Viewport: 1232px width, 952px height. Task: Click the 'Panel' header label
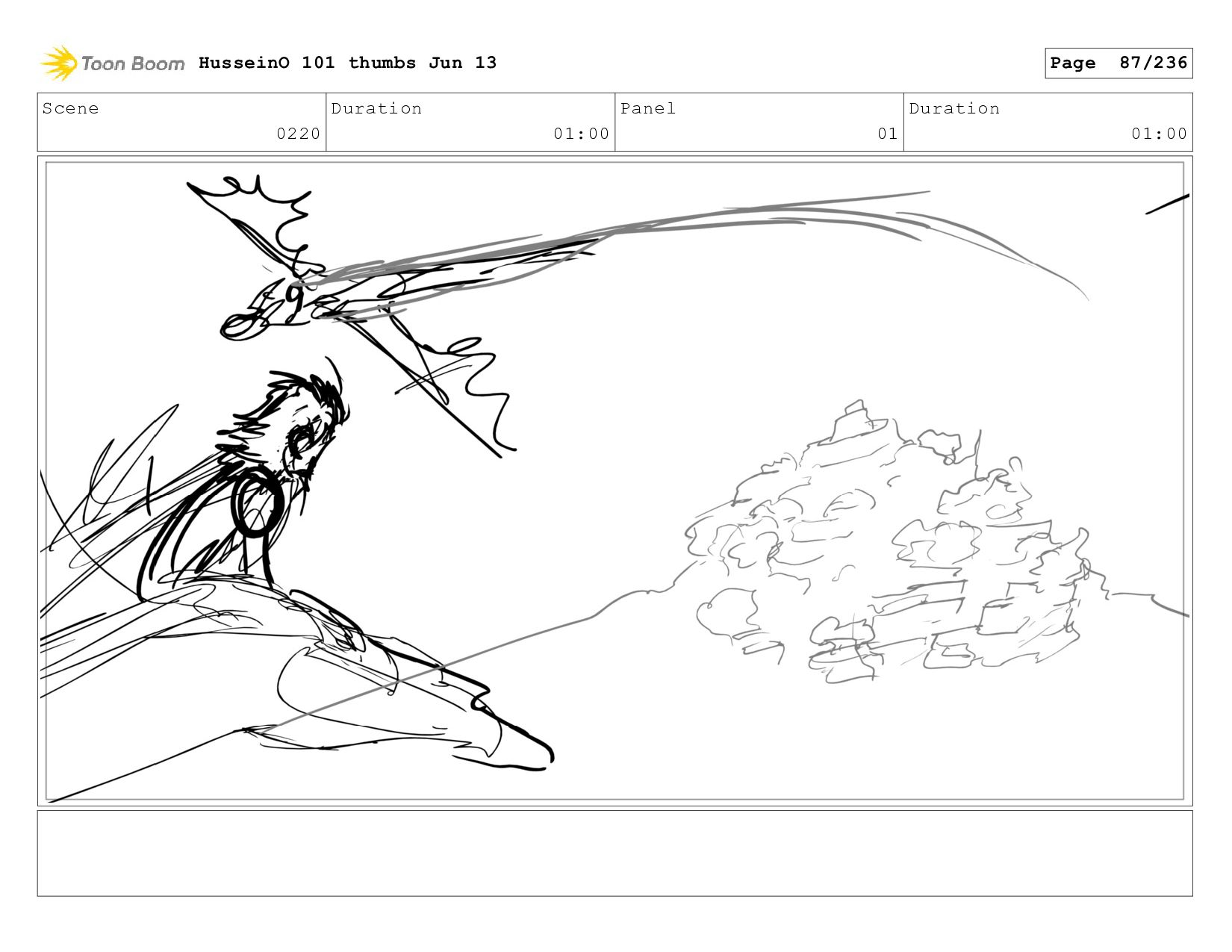648,108
